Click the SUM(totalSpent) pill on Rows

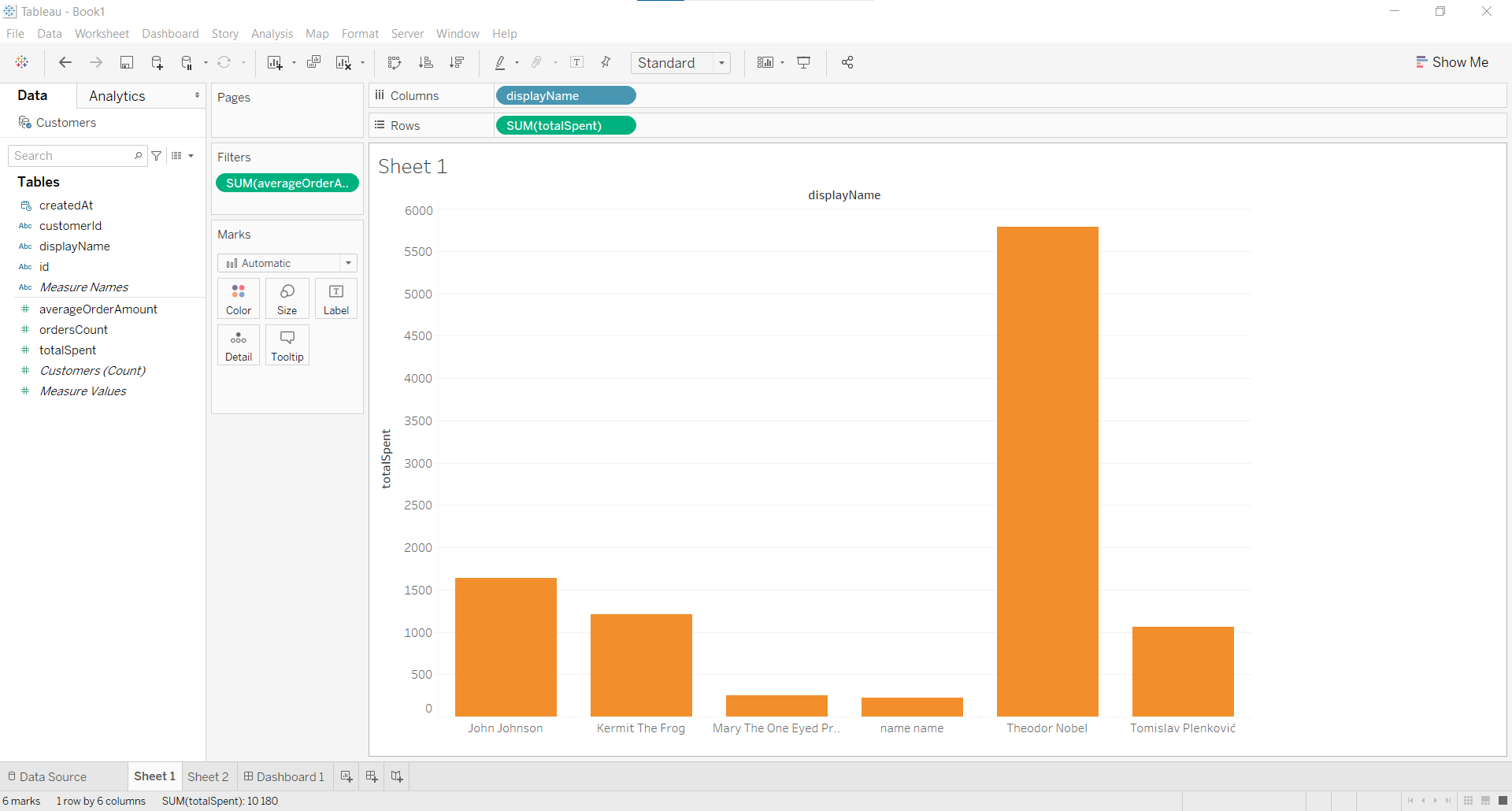pyautogui.click(x=565, y=125)
